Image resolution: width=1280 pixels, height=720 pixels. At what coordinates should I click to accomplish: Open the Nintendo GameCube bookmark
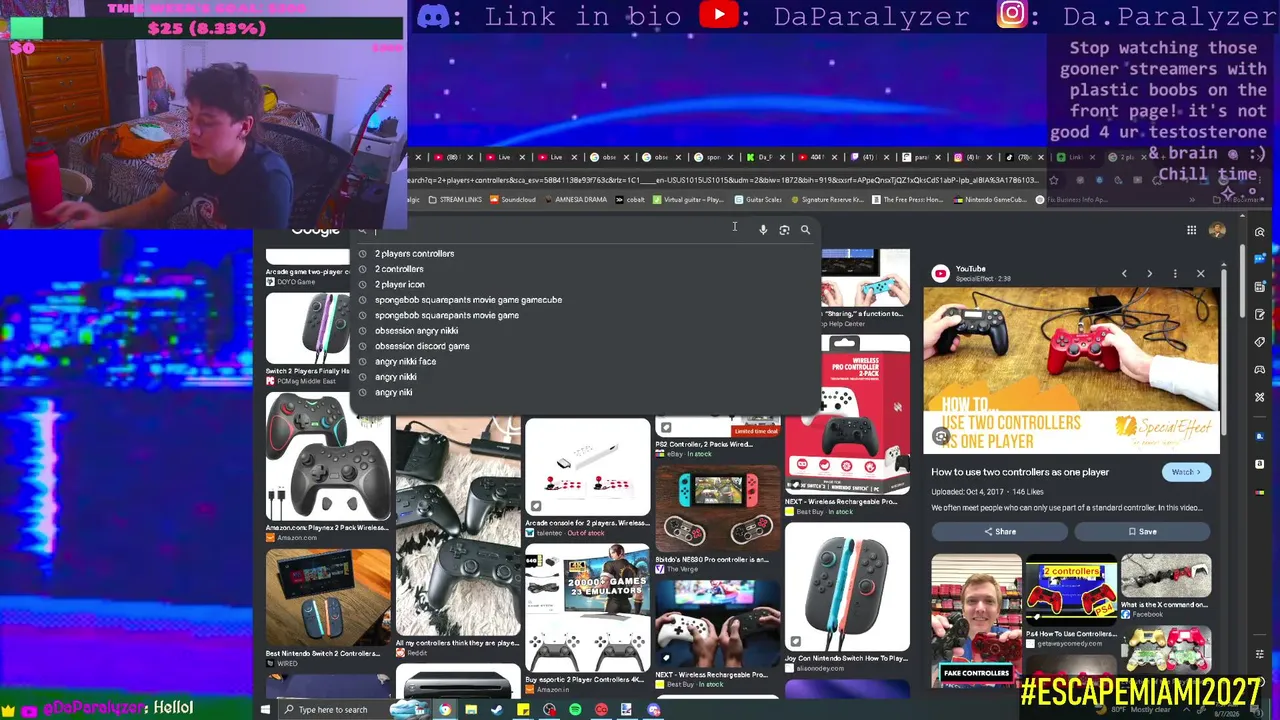[x=990, y=200]
